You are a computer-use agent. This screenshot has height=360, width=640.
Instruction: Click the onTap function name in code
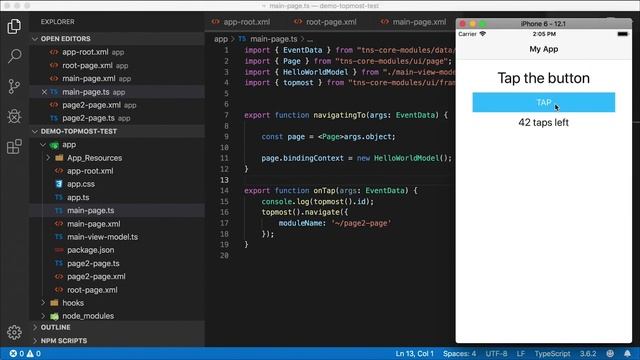(324, 191)
